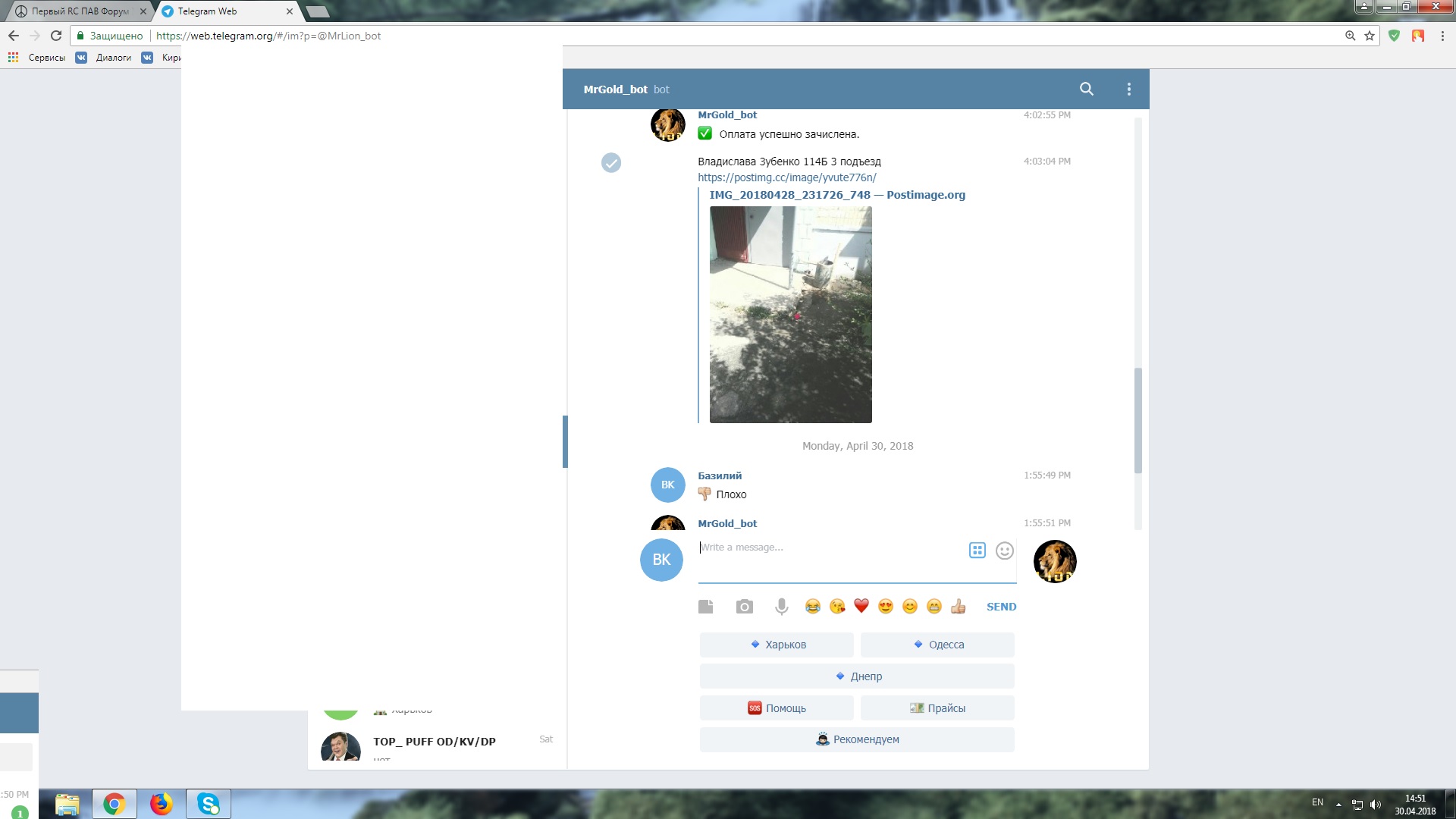
Task: Click the attach file icon
Action: [x=705, y=607]
